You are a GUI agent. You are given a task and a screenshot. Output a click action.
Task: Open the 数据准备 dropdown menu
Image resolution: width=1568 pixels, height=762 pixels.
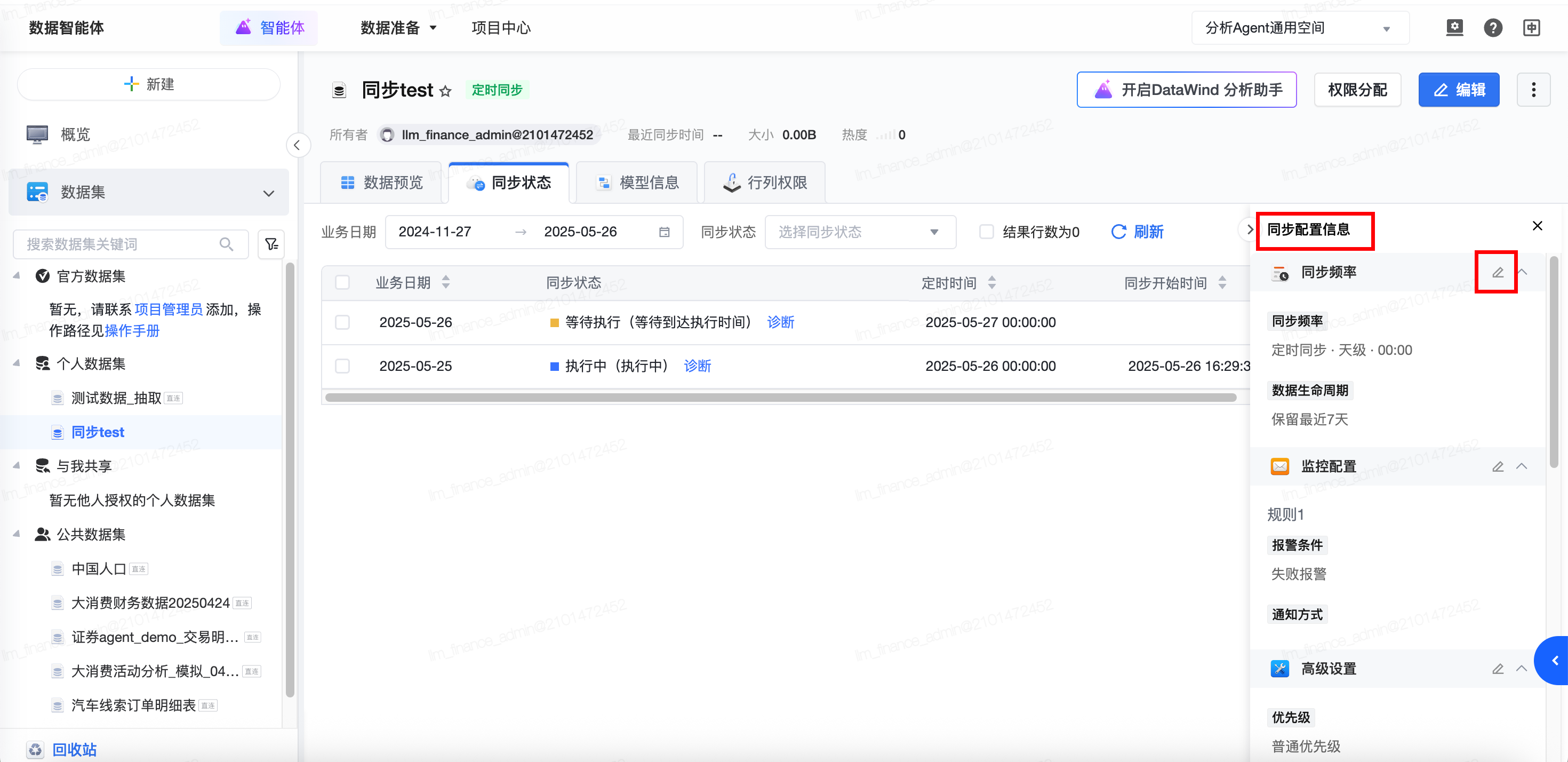coord(399,28)
